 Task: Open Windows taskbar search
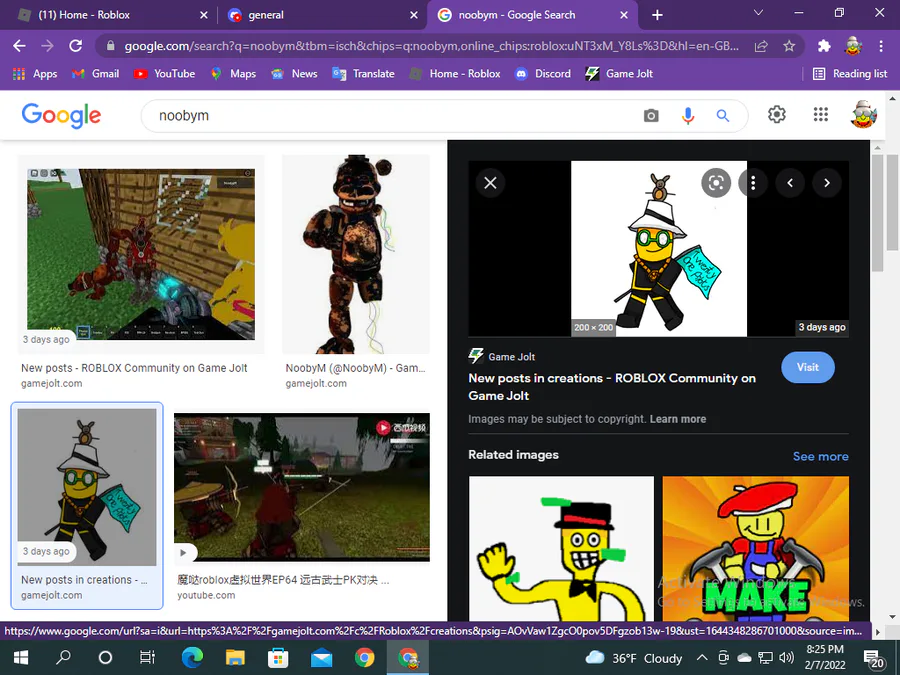[63, 658]
